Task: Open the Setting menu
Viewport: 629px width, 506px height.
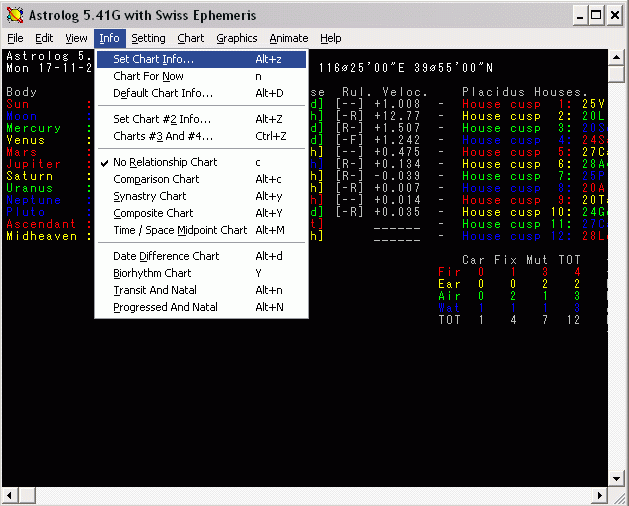Action: point(148,38)
